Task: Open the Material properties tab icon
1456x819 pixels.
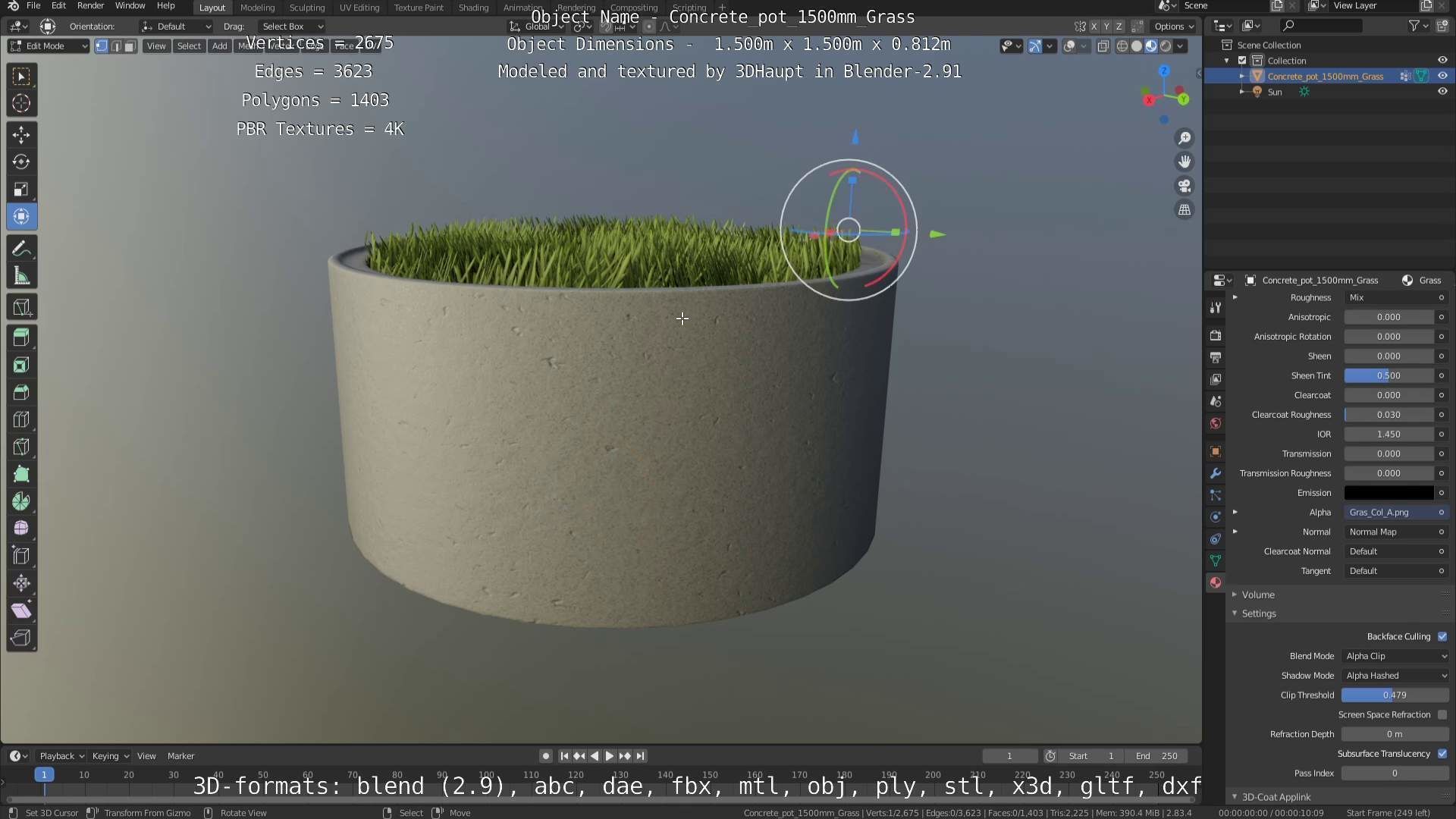Action: pos(1216,582)
